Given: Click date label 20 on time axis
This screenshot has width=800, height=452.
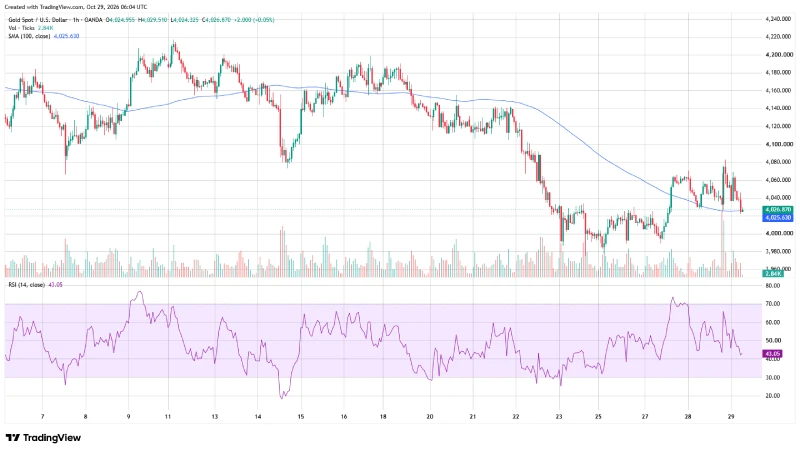Looking at the screenshot, I should [430, 417].
